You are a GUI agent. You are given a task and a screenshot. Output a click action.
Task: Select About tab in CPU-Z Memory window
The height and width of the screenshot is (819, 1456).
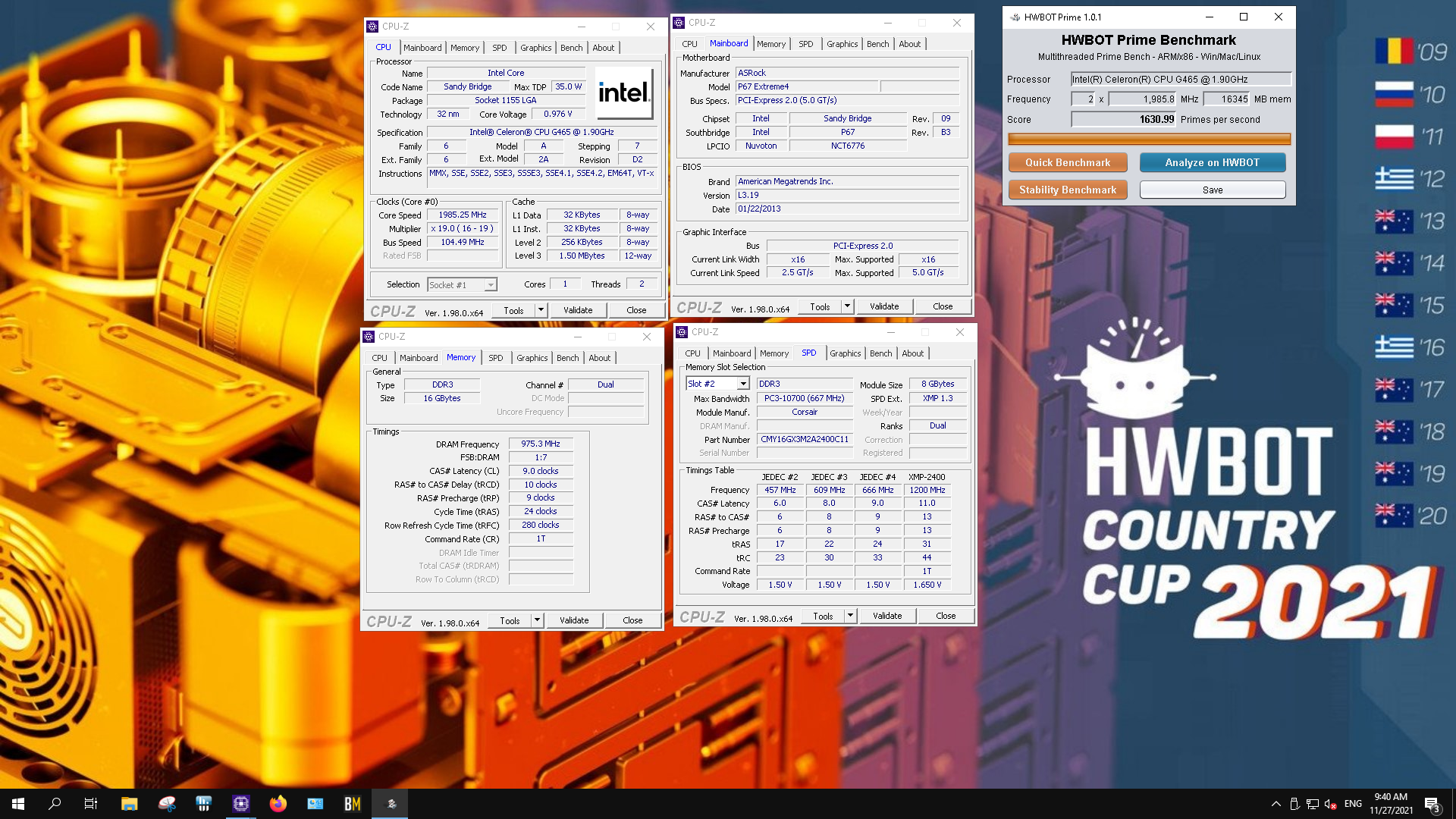click(x=599, y=358)
